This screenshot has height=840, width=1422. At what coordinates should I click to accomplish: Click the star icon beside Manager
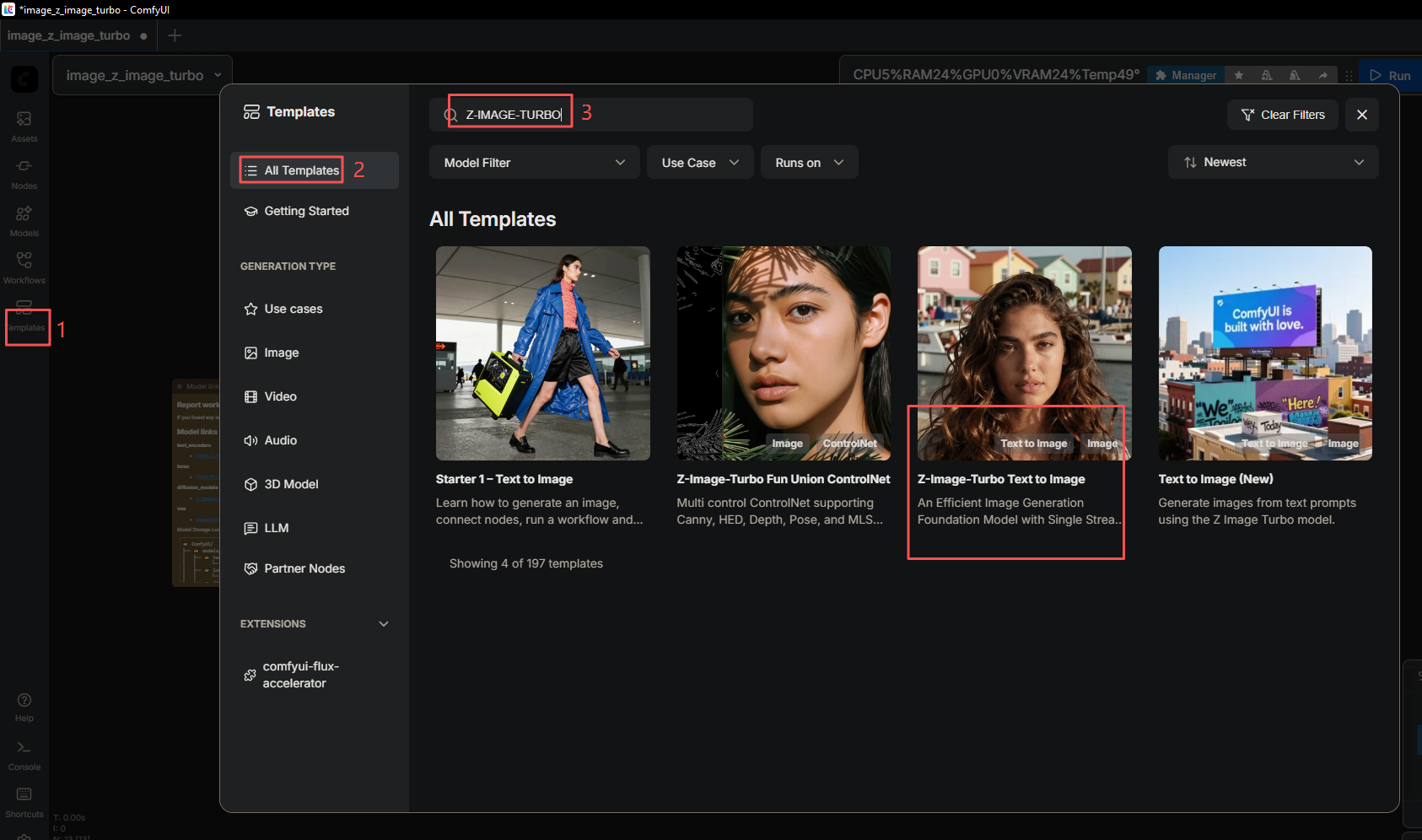1239,75
